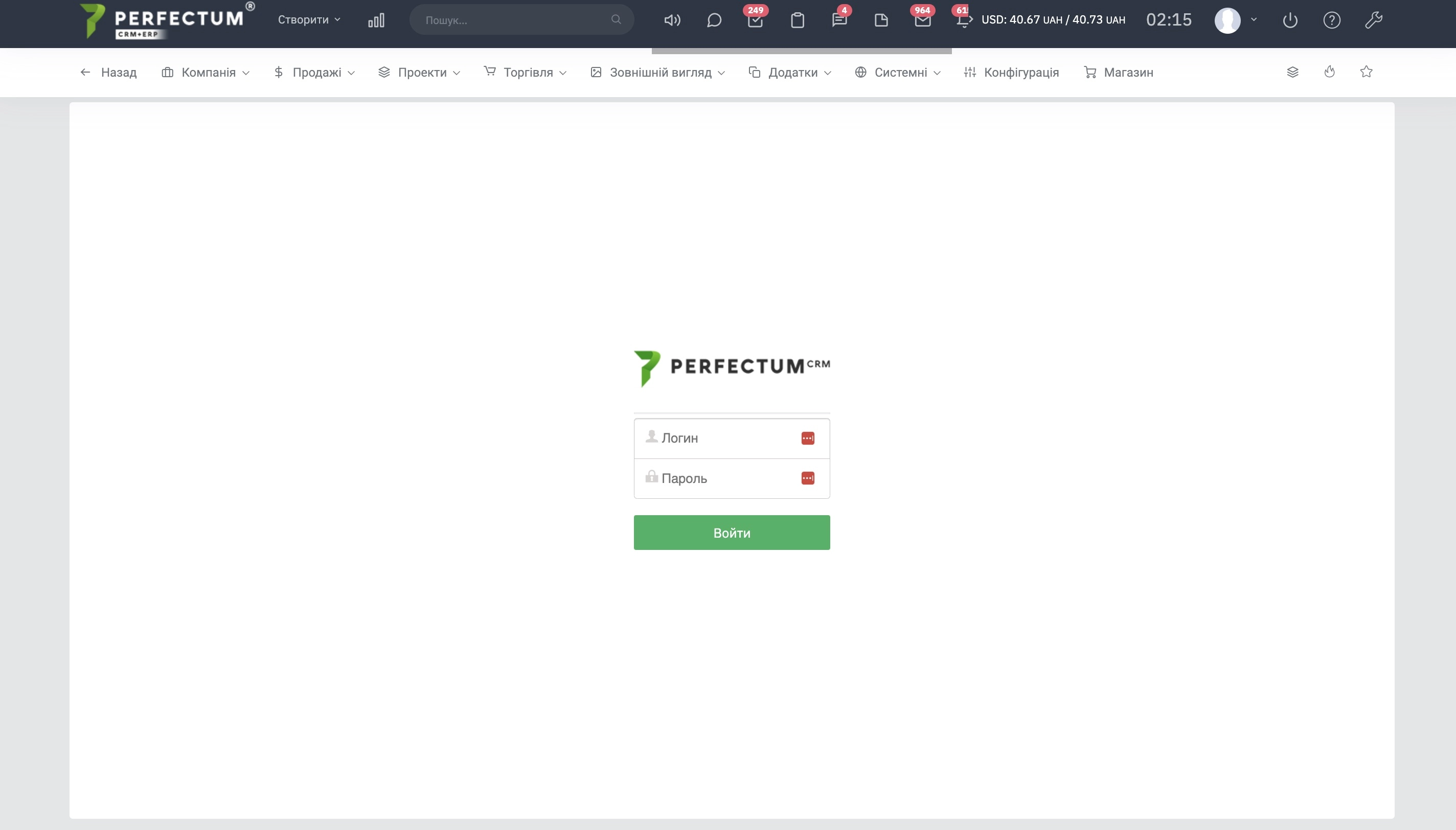The image size is (1456, 830).
Task: Focus the Пошук search field
Action: [x=521, y=20]
